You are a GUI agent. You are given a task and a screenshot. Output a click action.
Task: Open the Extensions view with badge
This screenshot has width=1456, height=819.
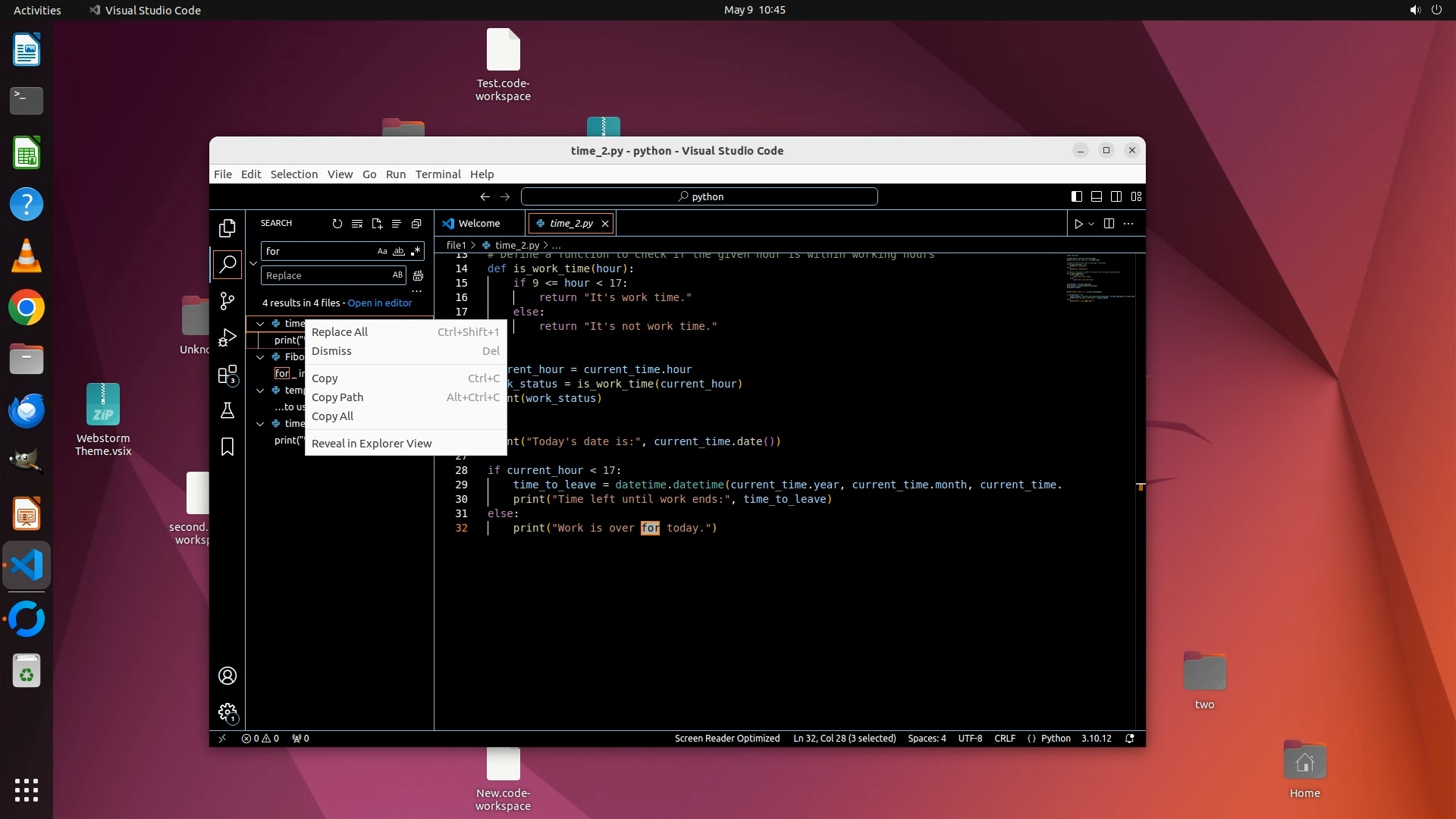tap(227, 375)
